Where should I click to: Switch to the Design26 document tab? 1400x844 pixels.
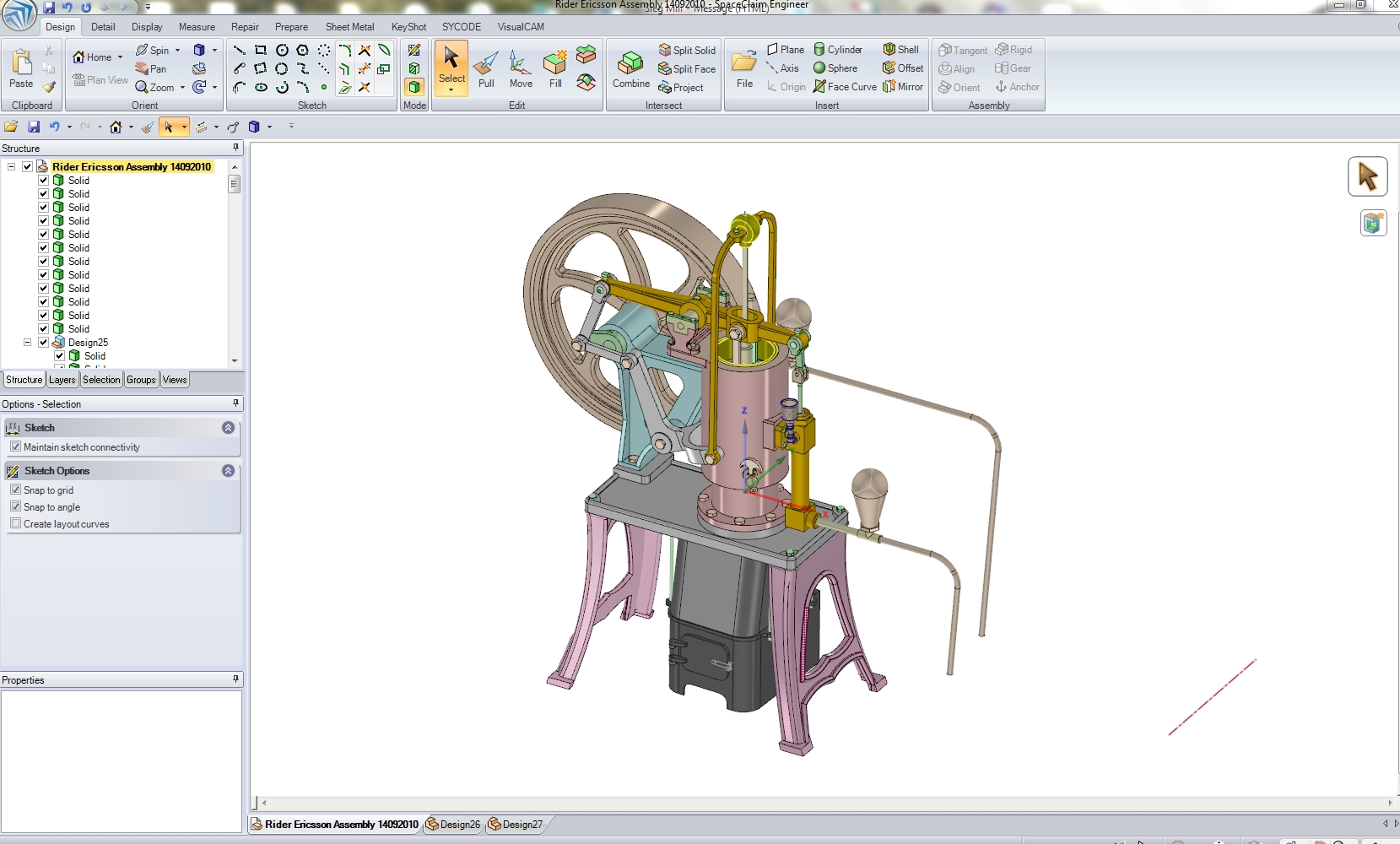tap(453, 825)
